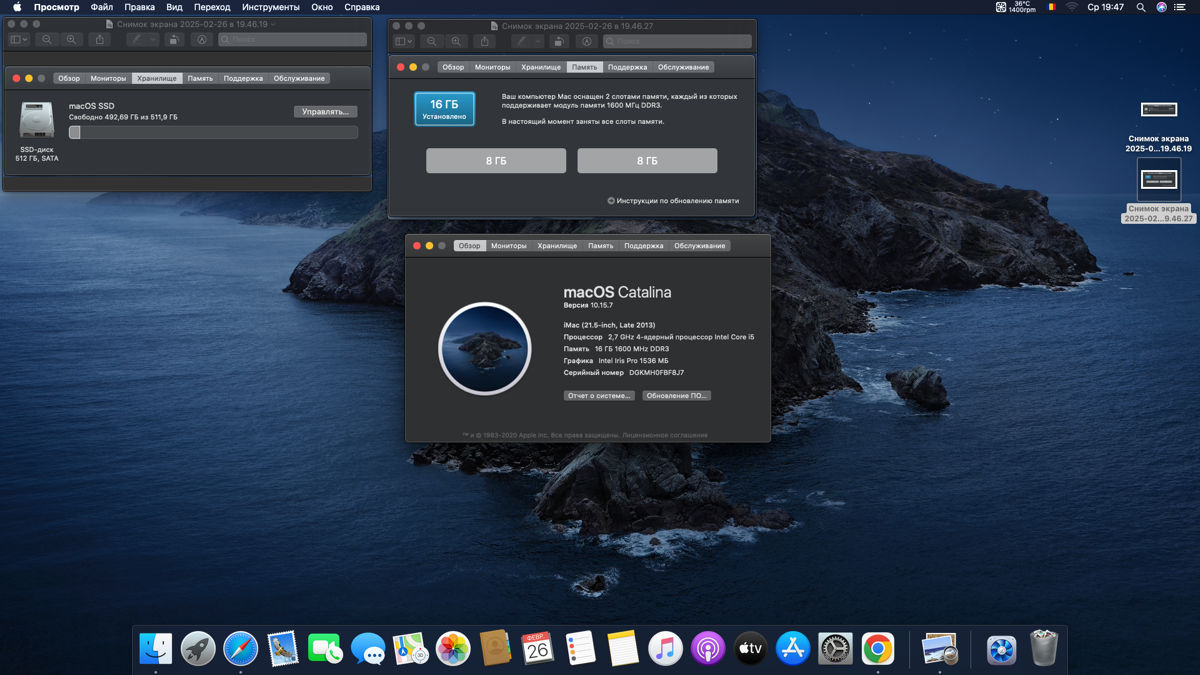Toggle Markup toolbar in left Preview window
The width and height of the screenshot is (1200, 675).
(x=202, y=40)
